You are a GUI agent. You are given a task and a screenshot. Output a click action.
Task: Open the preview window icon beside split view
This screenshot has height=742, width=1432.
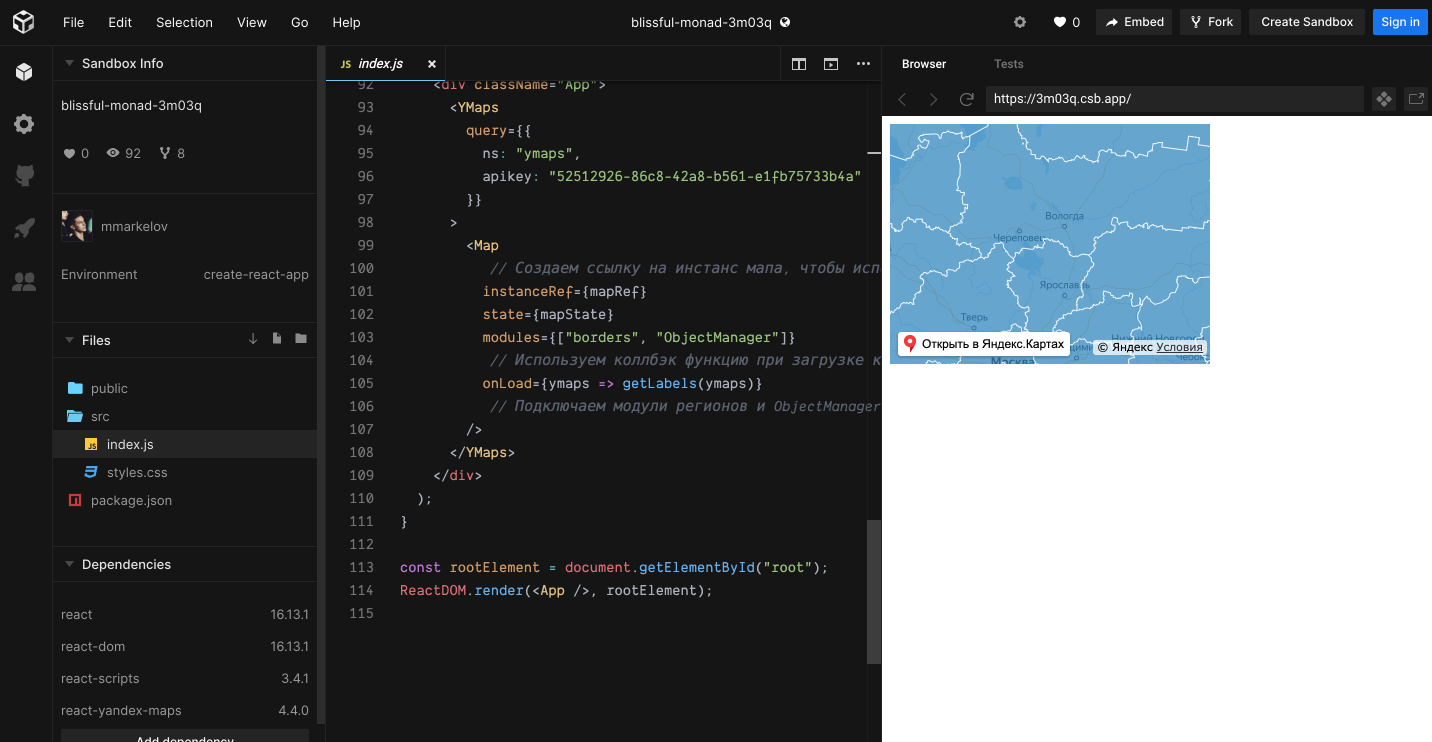tap(830, 63)
